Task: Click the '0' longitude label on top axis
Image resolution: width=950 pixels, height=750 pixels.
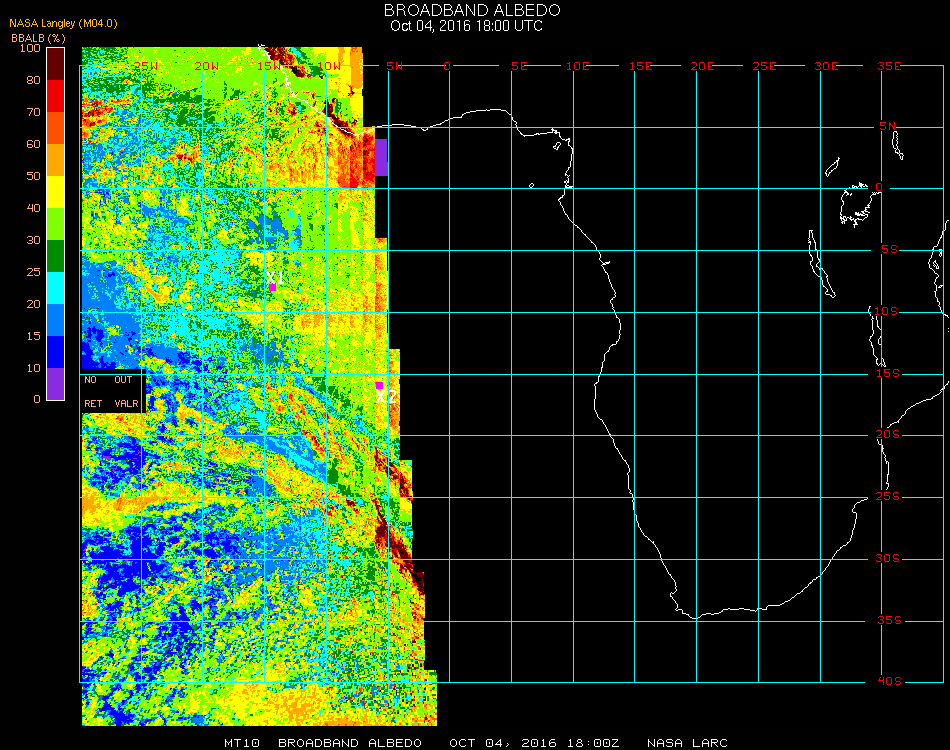Action: [447, 66]
